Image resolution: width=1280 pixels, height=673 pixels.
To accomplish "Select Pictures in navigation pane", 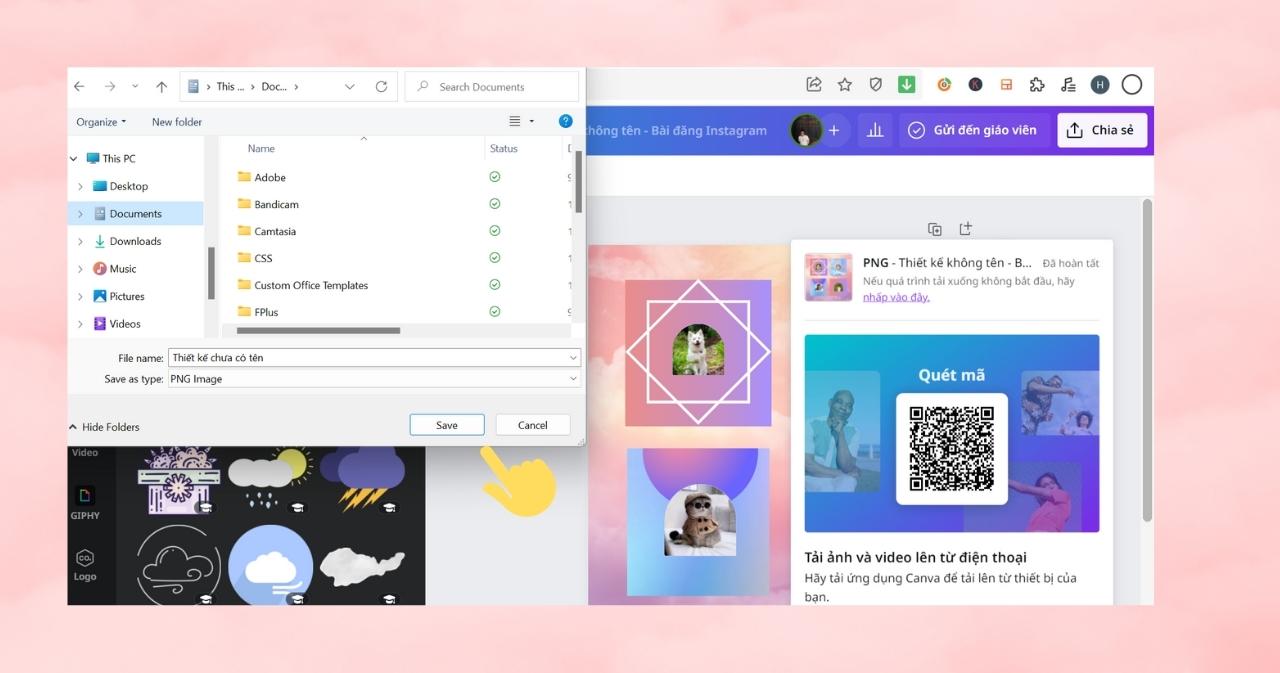I will pyautogui.click(x=119, y=296).
